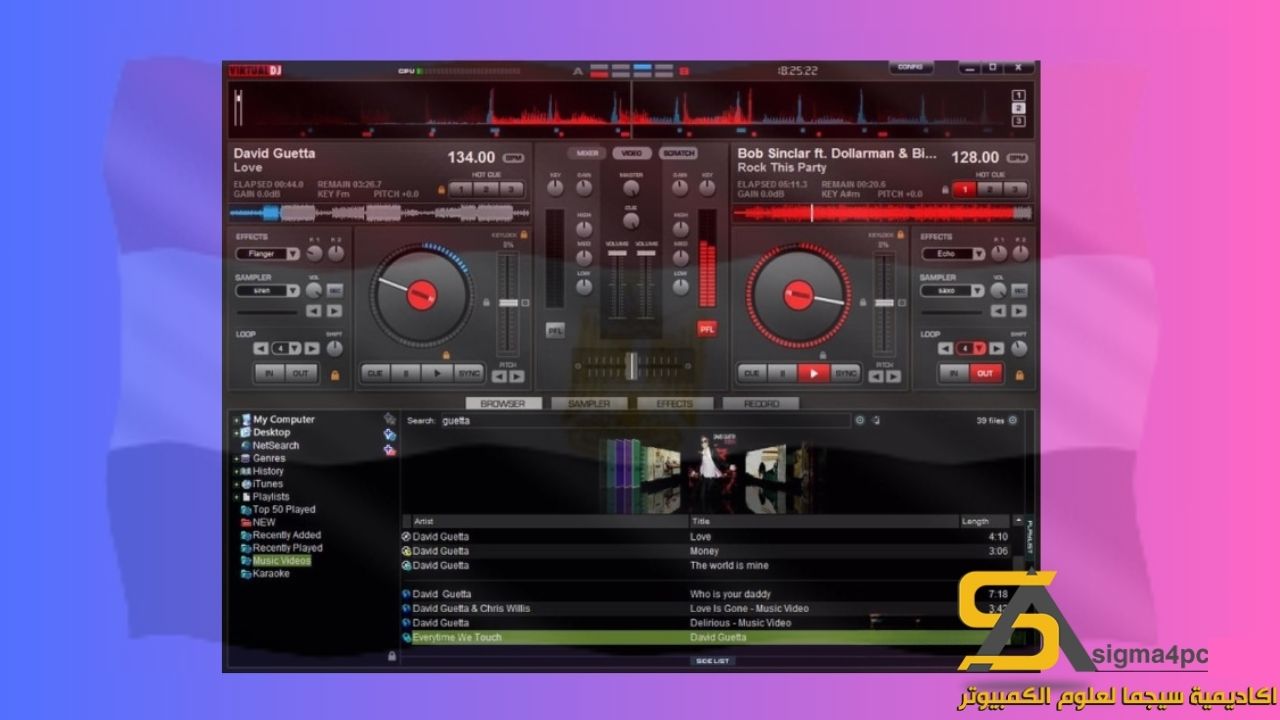Click the left deck sampler REC button
Viewport: 1280px width, 720px height.
[x=334, y=290]
